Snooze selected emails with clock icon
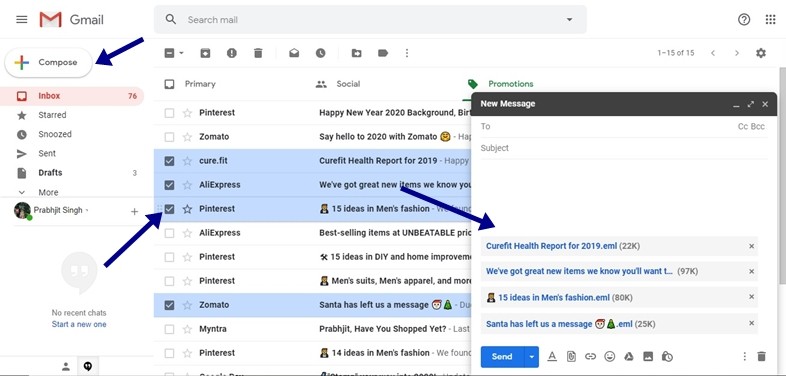 [x=320, y=53]
